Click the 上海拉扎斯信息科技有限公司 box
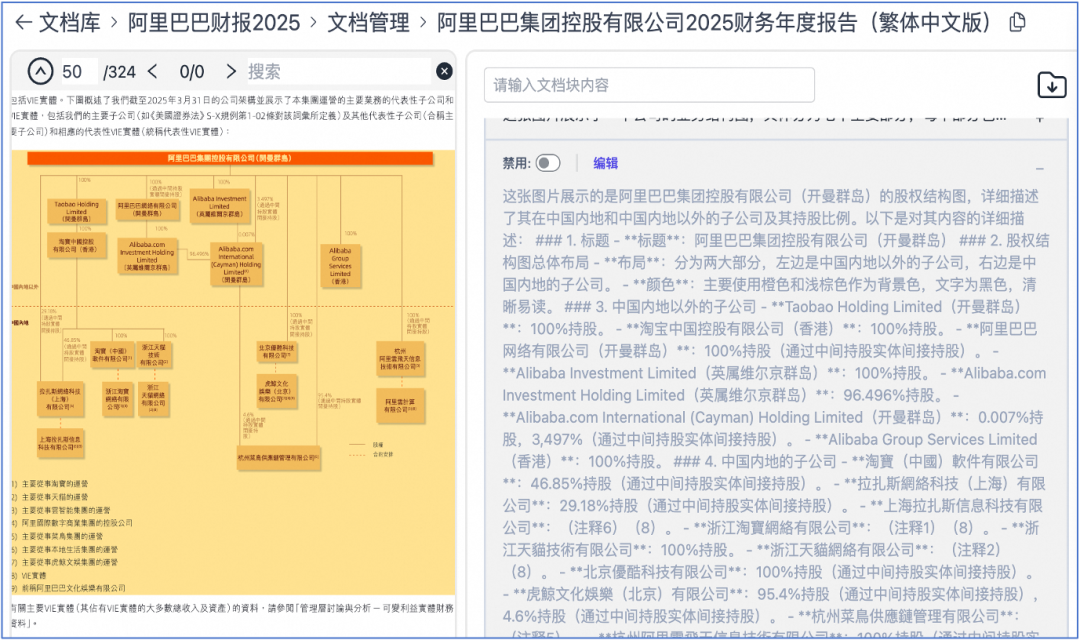The height and width of the screenshot is (640, 1080). (x=61, y=444)
